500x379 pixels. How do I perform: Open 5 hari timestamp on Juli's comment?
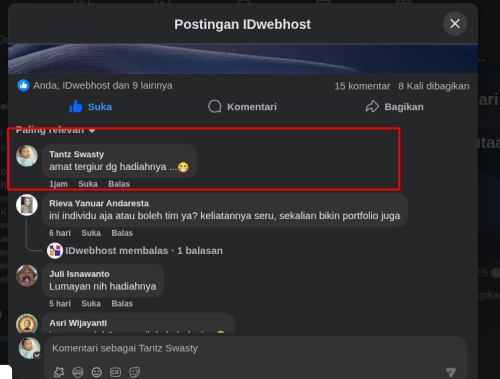coord(60,304)
